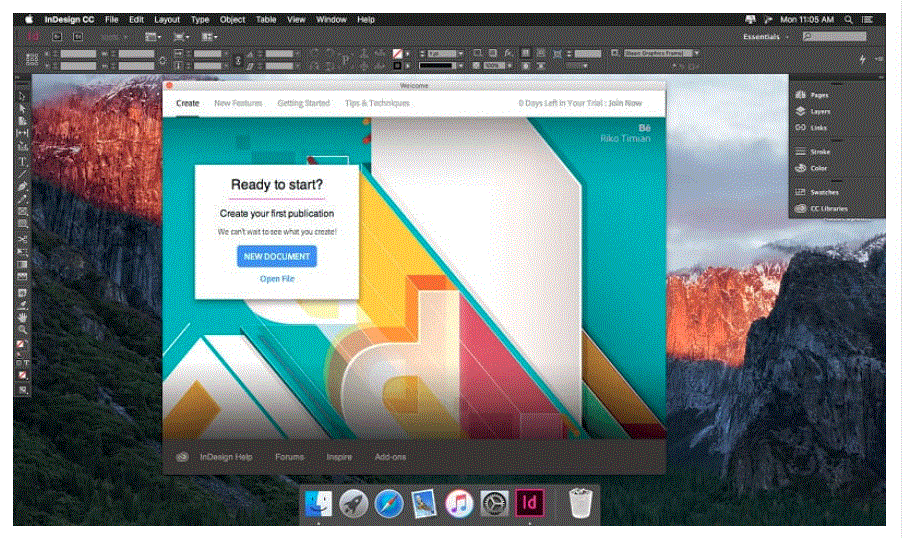Switch to the Getting Started tab
The image size is (903, 538).
(303, 103)
